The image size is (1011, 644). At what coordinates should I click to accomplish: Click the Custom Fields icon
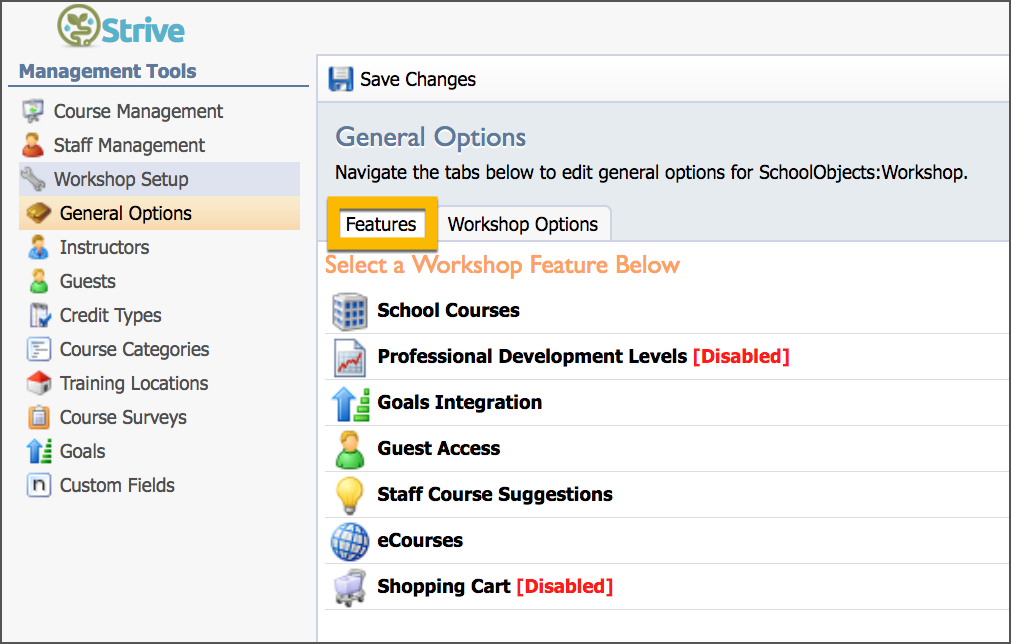pyautogui.click(x=39, y=485)
